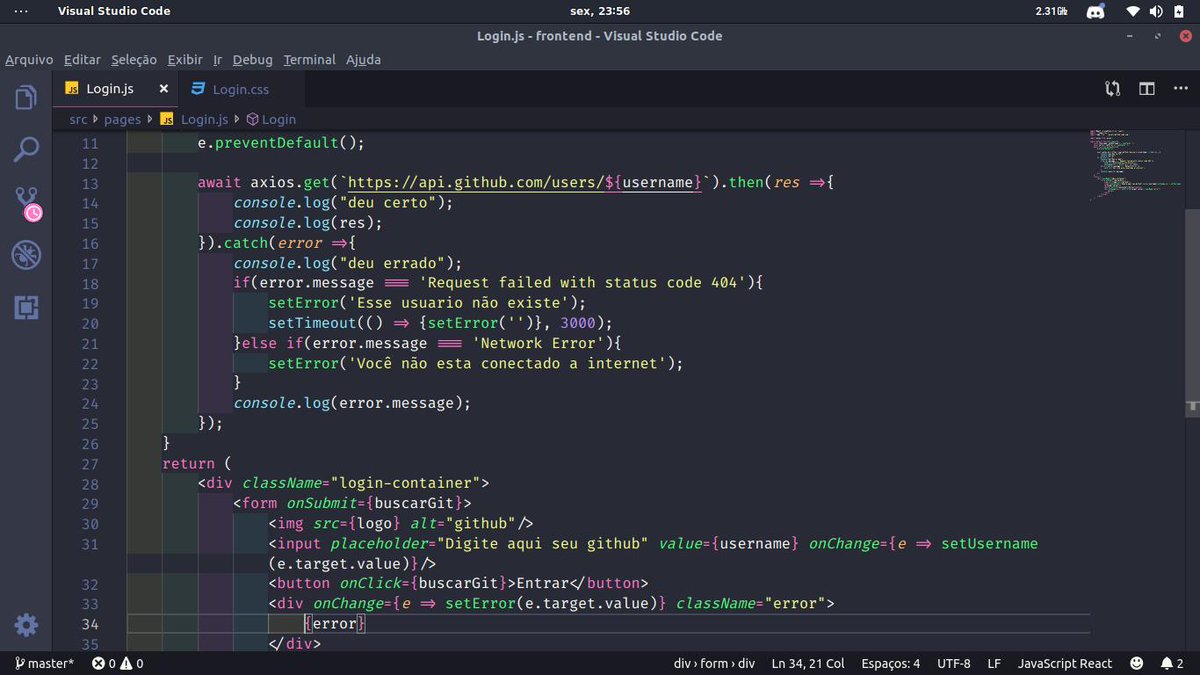This screenshot has height=675, width=1200.
Task: Open the editor More Actions ellipsis
Action: pyautogui.click(x=1179, y=88)
